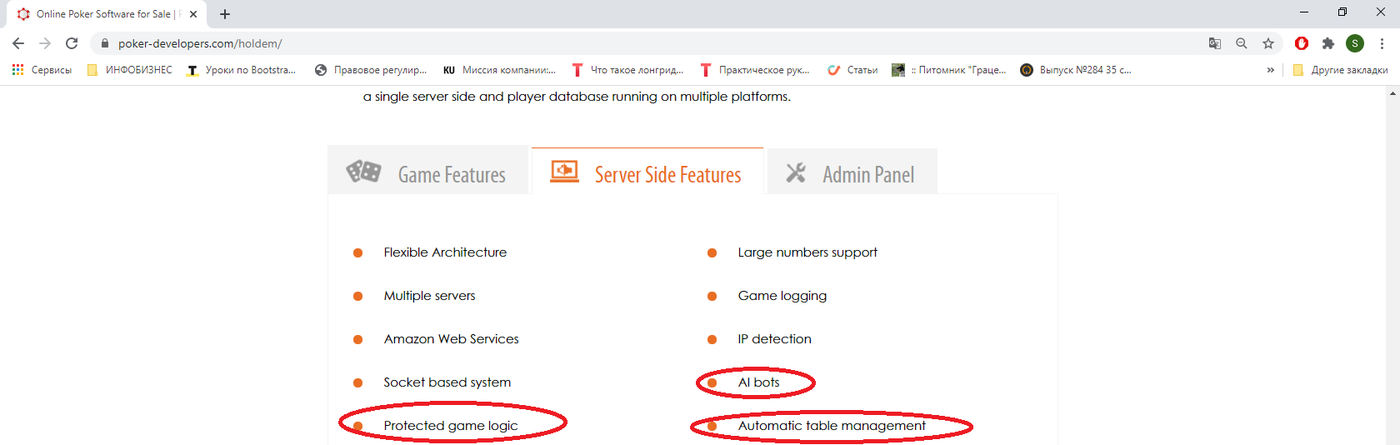This screenshot has height=445, width=1400.
Task: Open the Статьи bookmark
Action: [853, 70]
